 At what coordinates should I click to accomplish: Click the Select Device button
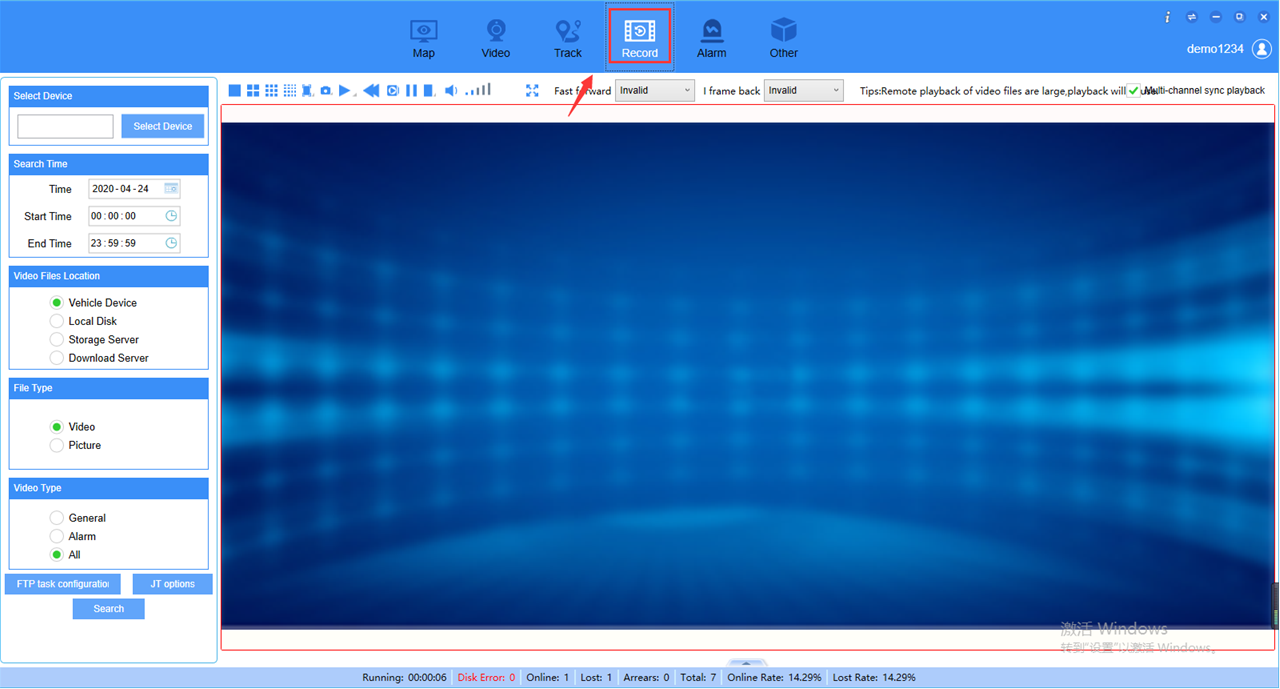[x=163, y=126]
